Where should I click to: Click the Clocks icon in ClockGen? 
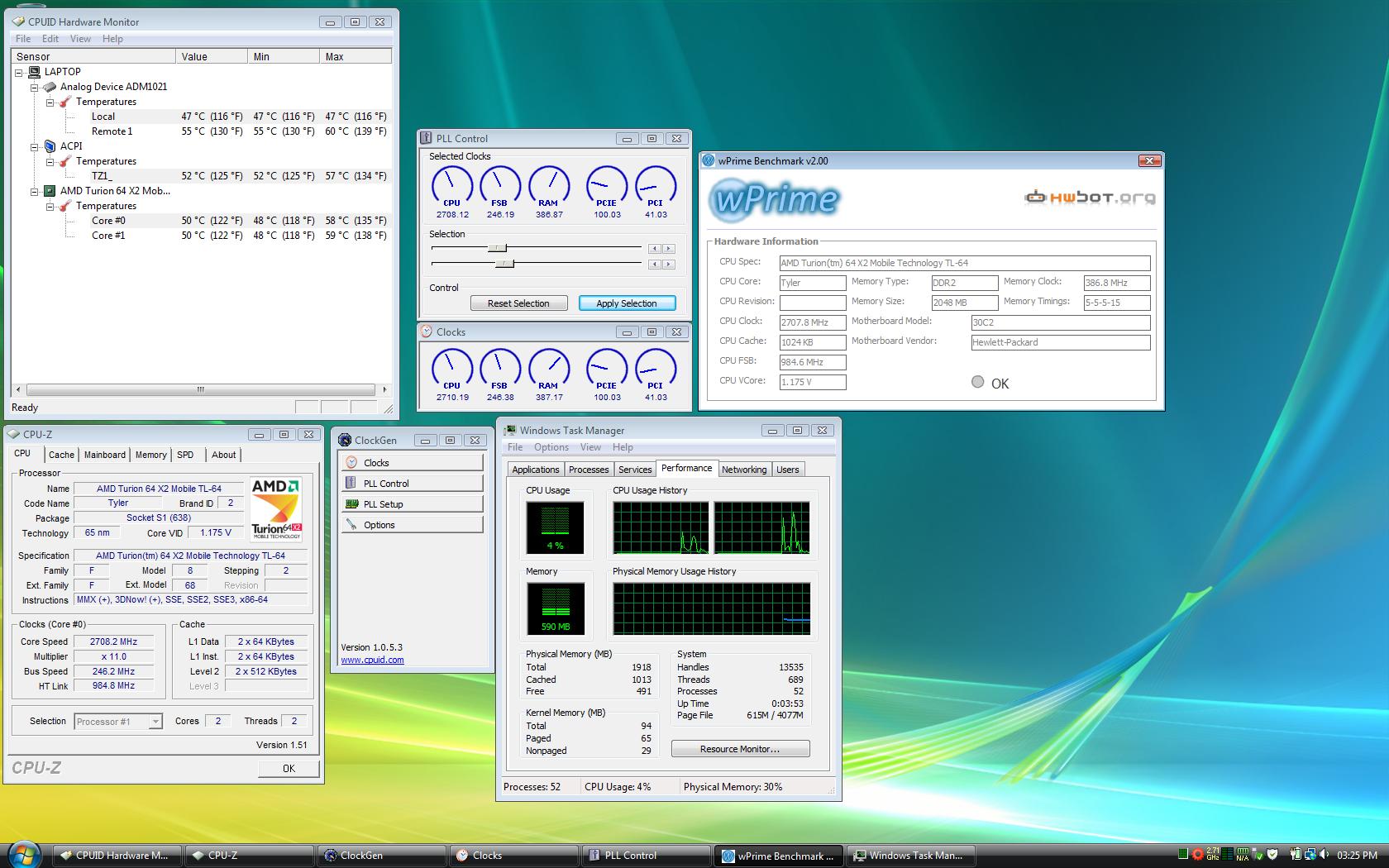coord(351,463)
